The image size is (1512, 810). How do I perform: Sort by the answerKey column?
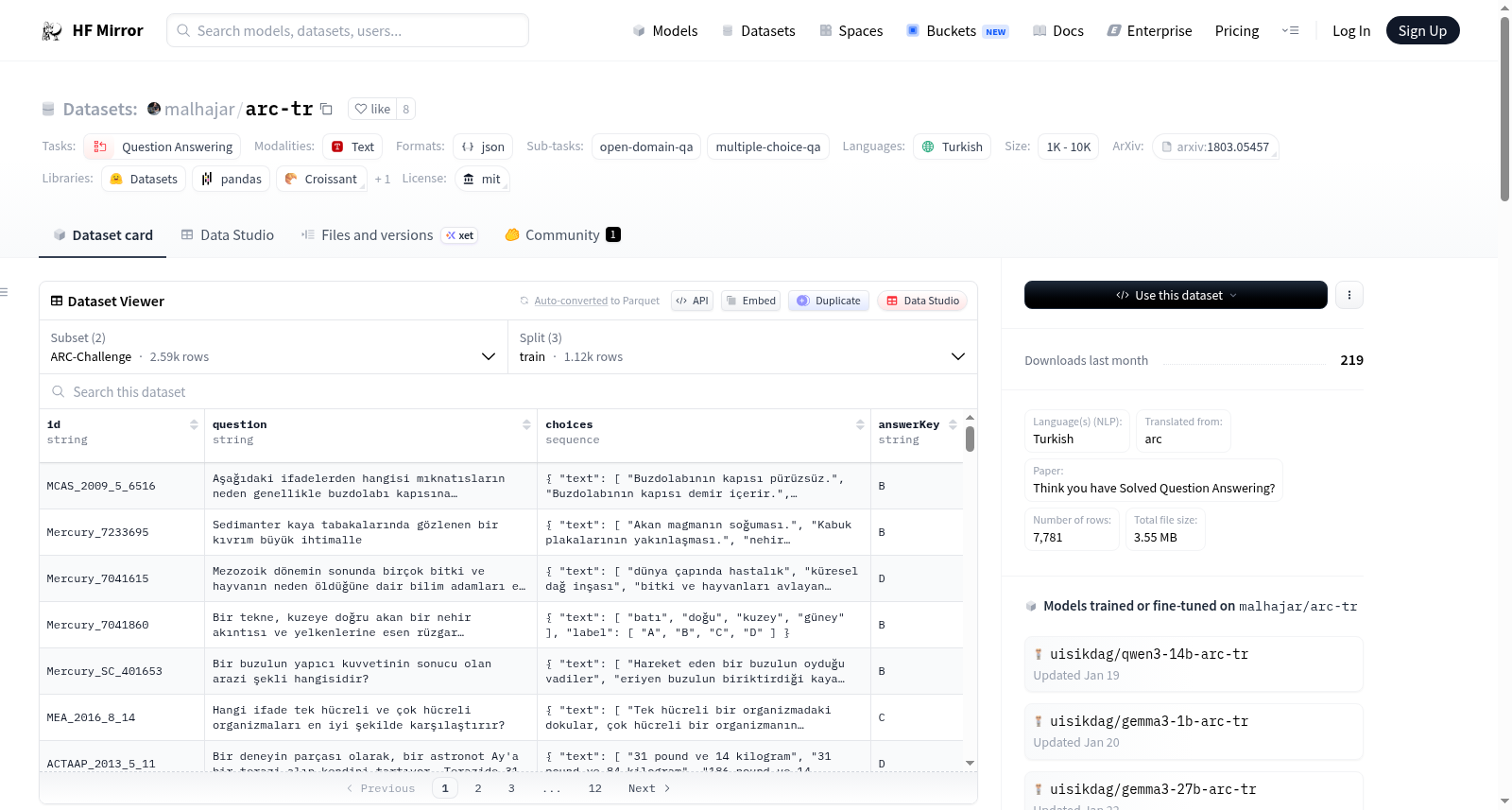click(x=953, y=424)
